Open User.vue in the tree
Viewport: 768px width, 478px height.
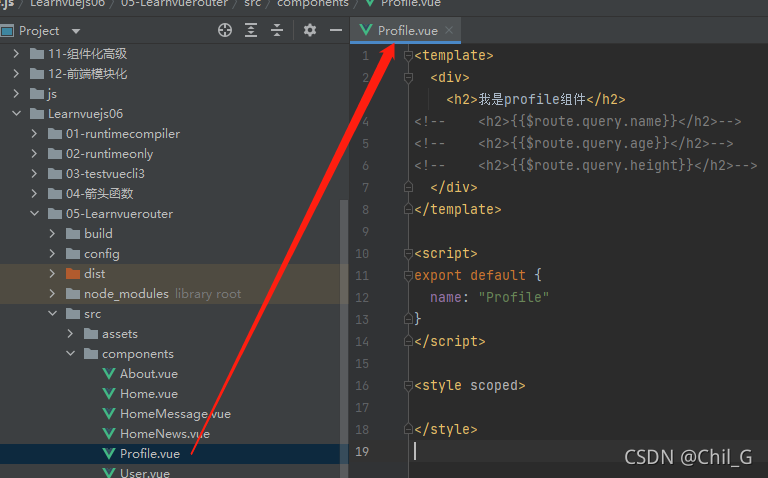pos(145,473)
